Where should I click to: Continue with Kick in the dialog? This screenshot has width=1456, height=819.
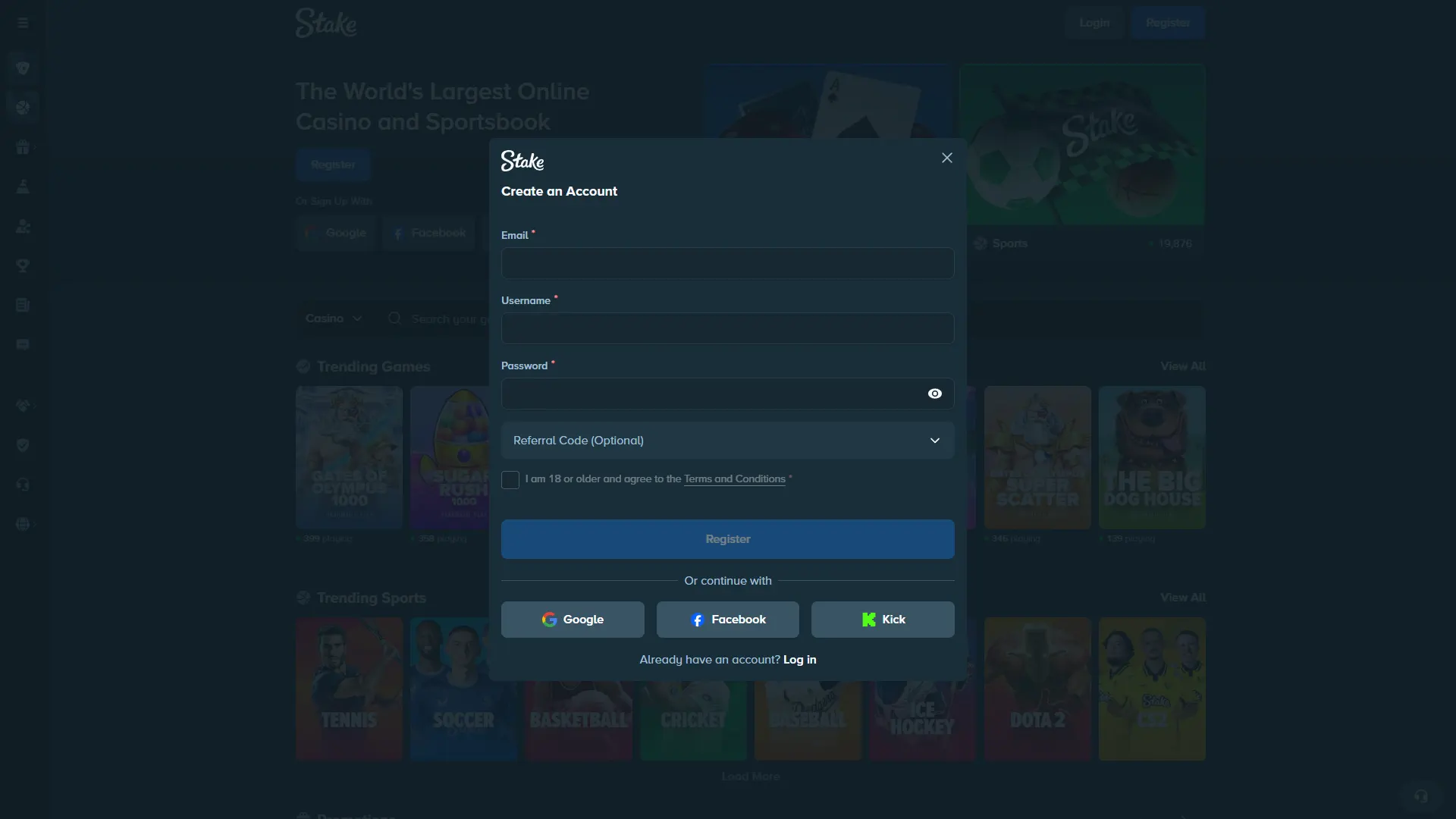pos(883,620)
